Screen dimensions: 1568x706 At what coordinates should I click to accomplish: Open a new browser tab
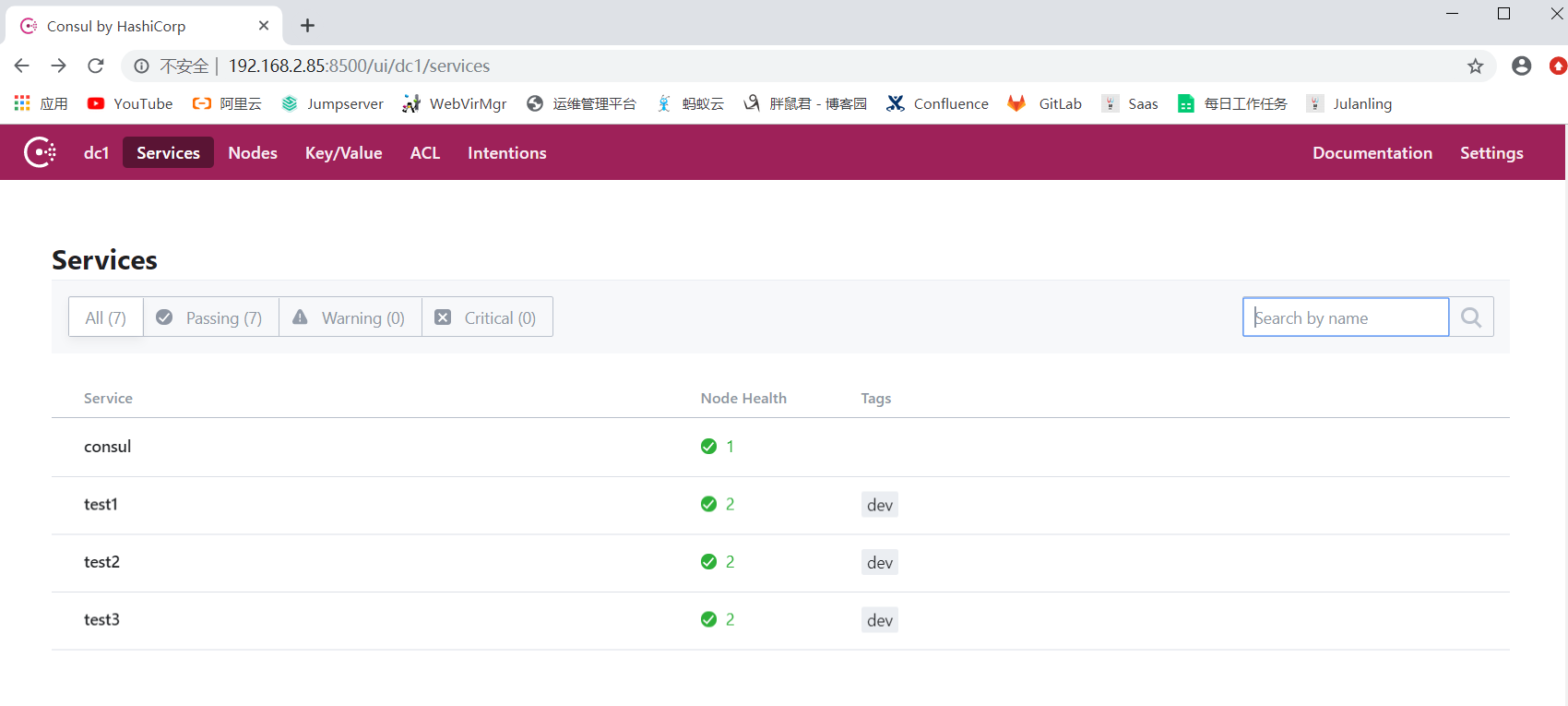308,26
